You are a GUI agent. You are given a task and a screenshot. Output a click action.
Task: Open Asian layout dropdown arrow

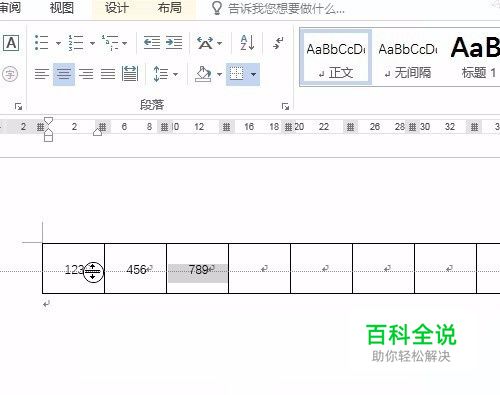click(x=220, y=43)
